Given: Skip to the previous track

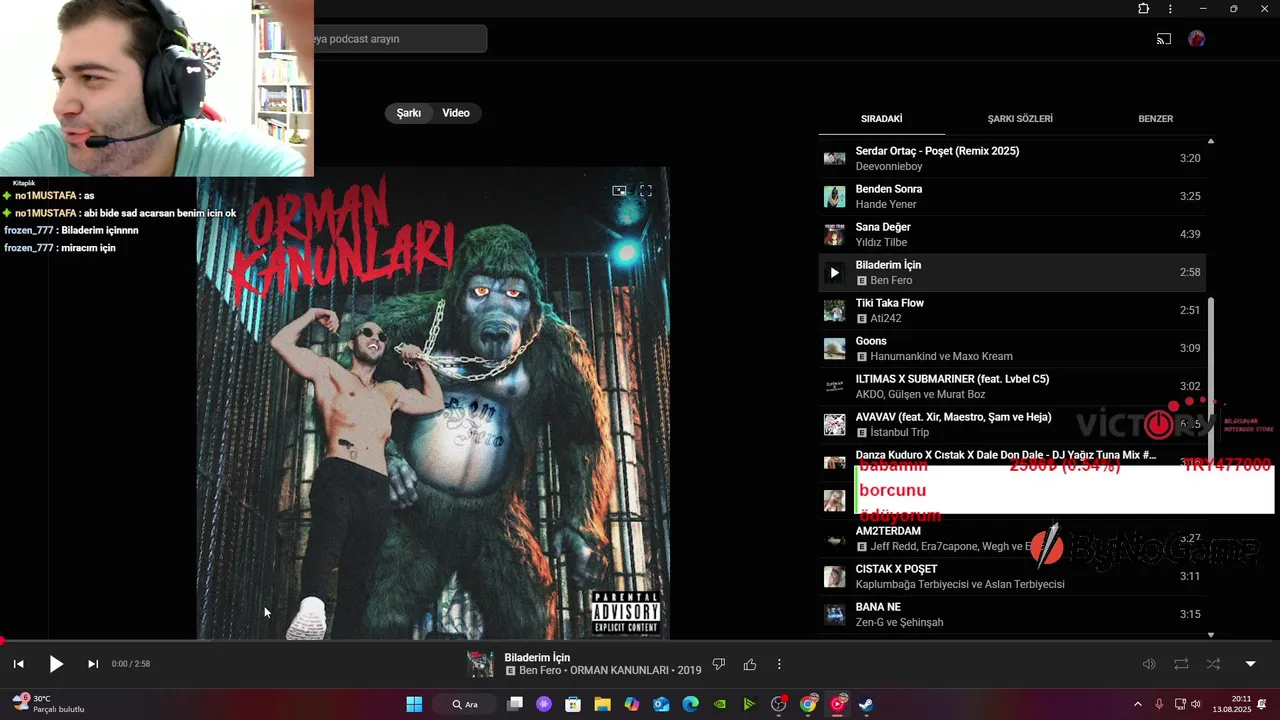Looking at the screenshot, I should (x=18, y=664).
